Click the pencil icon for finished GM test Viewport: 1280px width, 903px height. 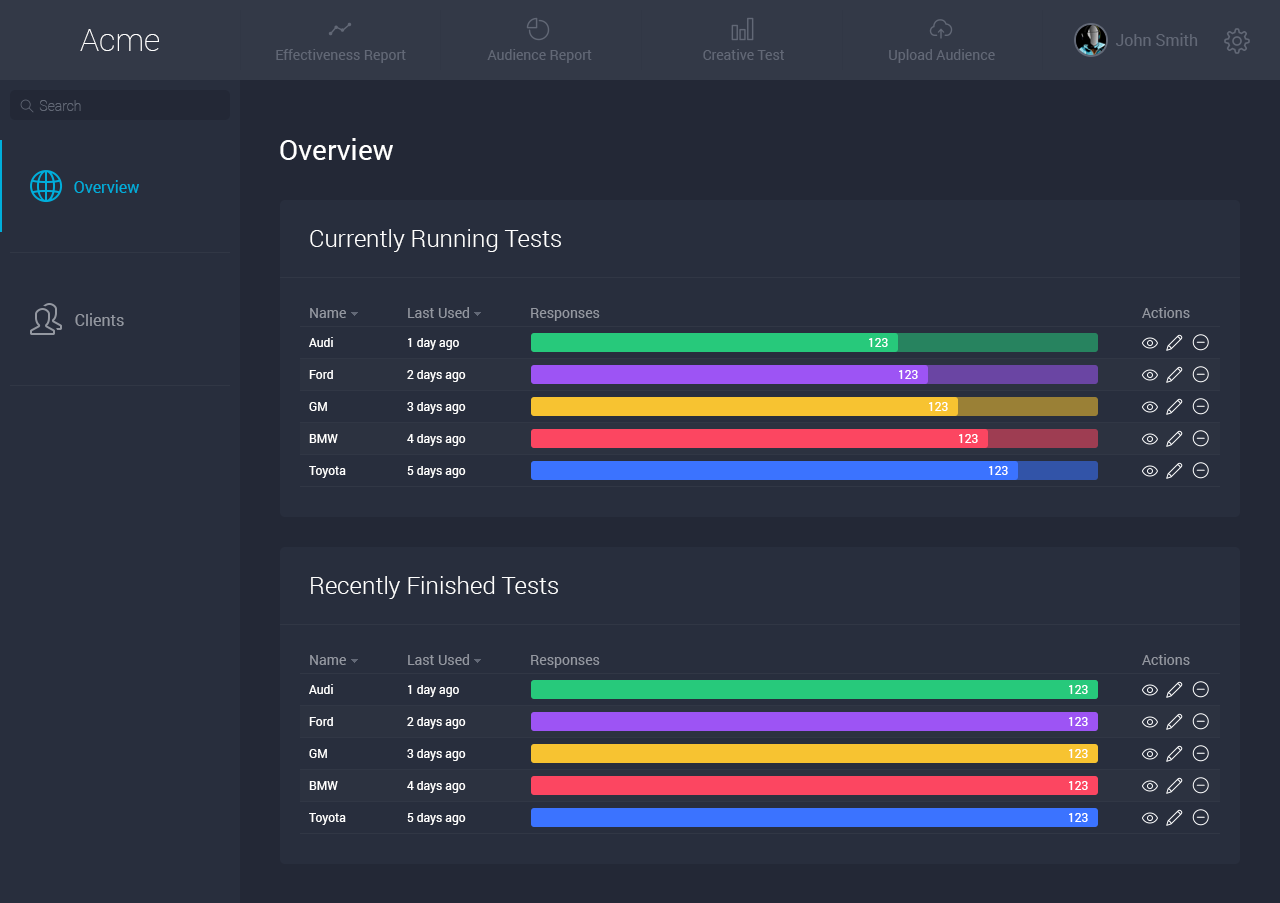(1174, 754)
